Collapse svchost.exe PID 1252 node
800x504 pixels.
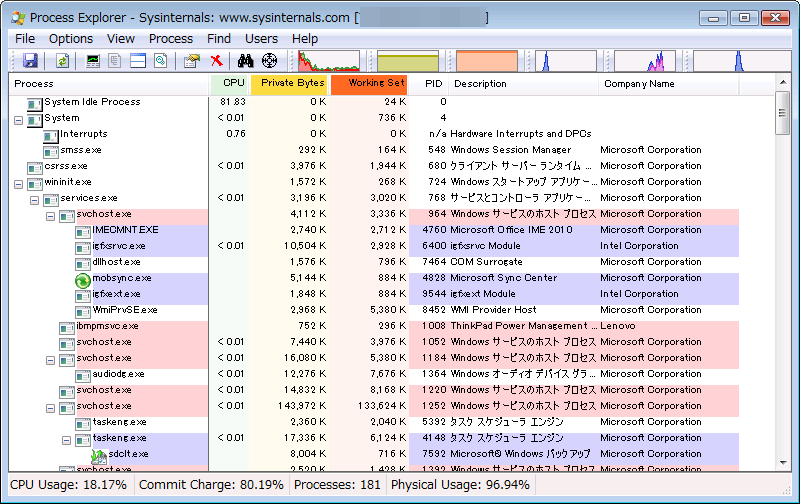pos(51,409)
